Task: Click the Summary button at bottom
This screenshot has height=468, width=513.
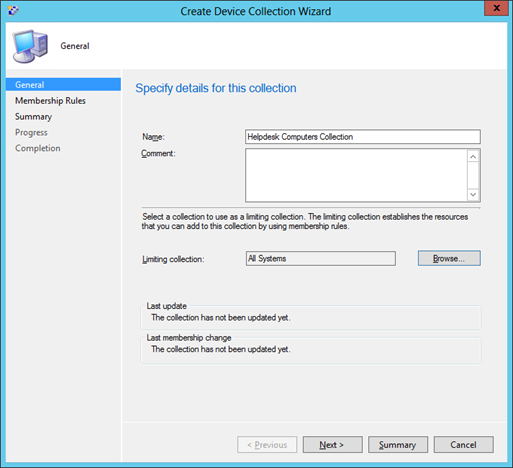Action: (398, 445)
